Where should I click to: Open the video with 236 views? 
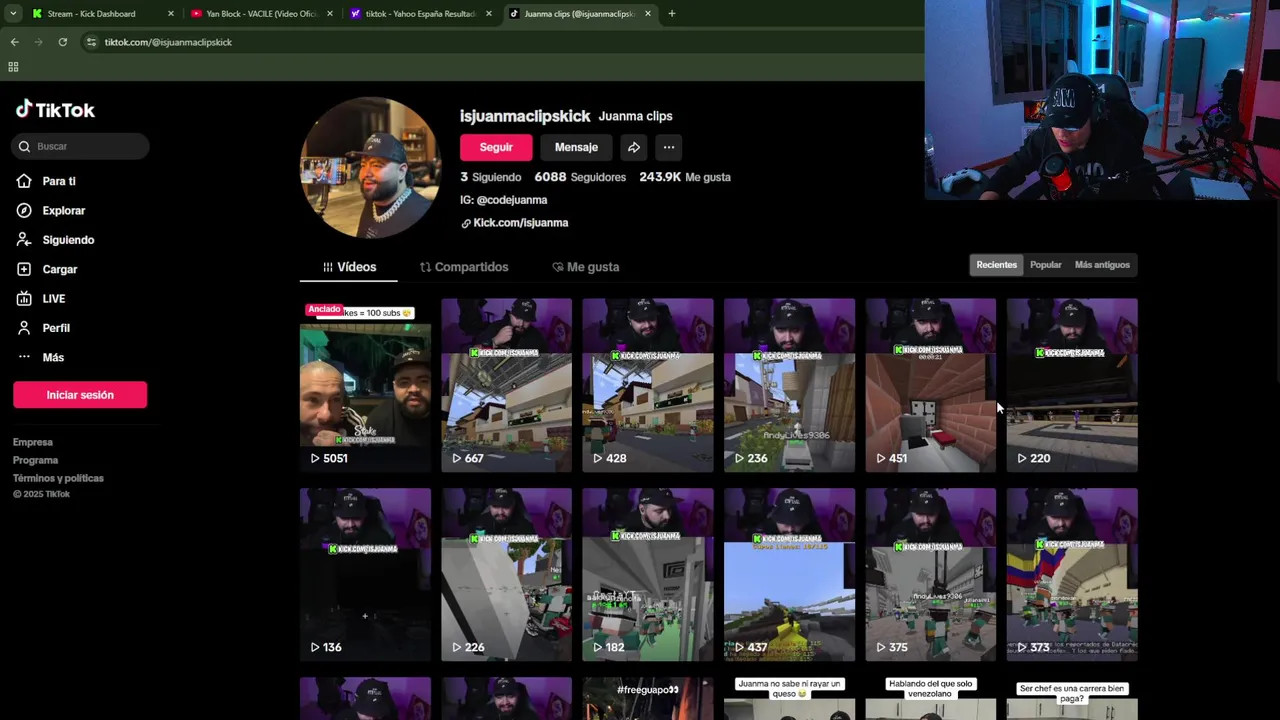click(790, 385)
